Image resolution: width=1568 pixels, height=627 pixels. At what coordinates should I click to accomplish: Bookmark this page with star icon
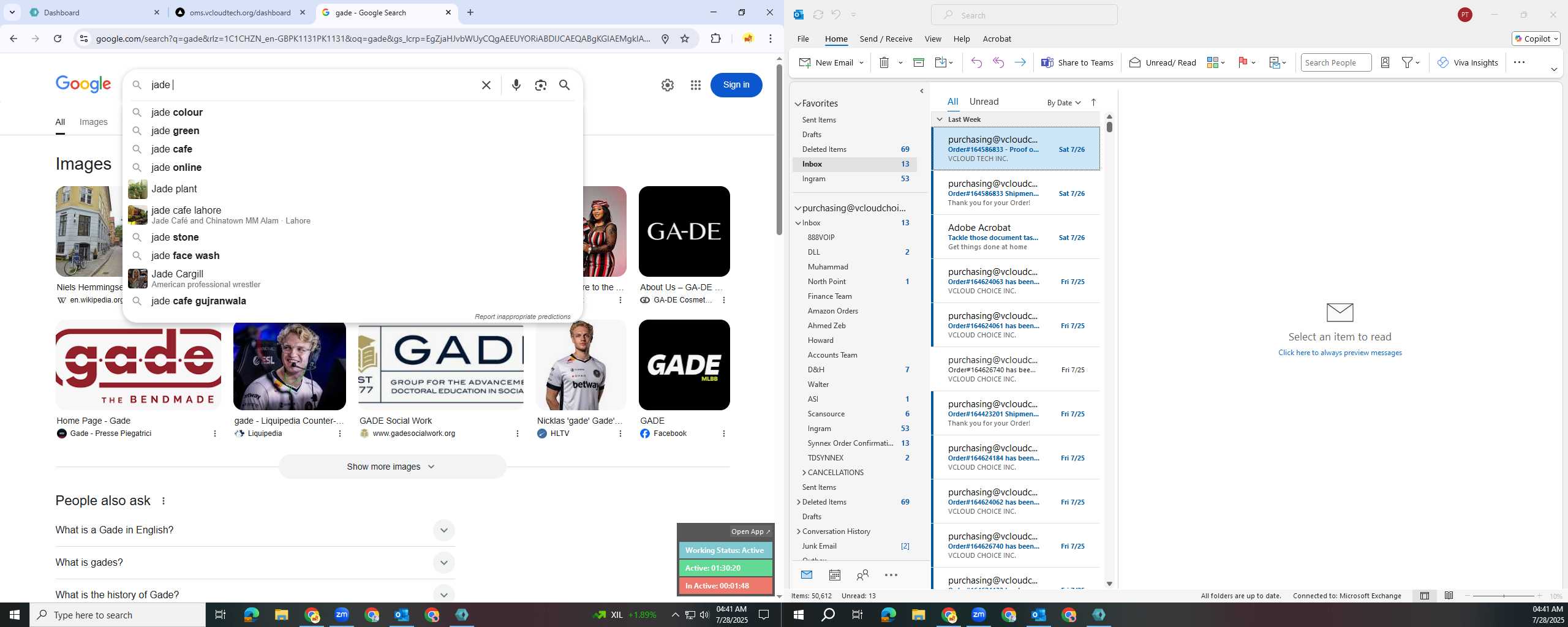point(685,39)
